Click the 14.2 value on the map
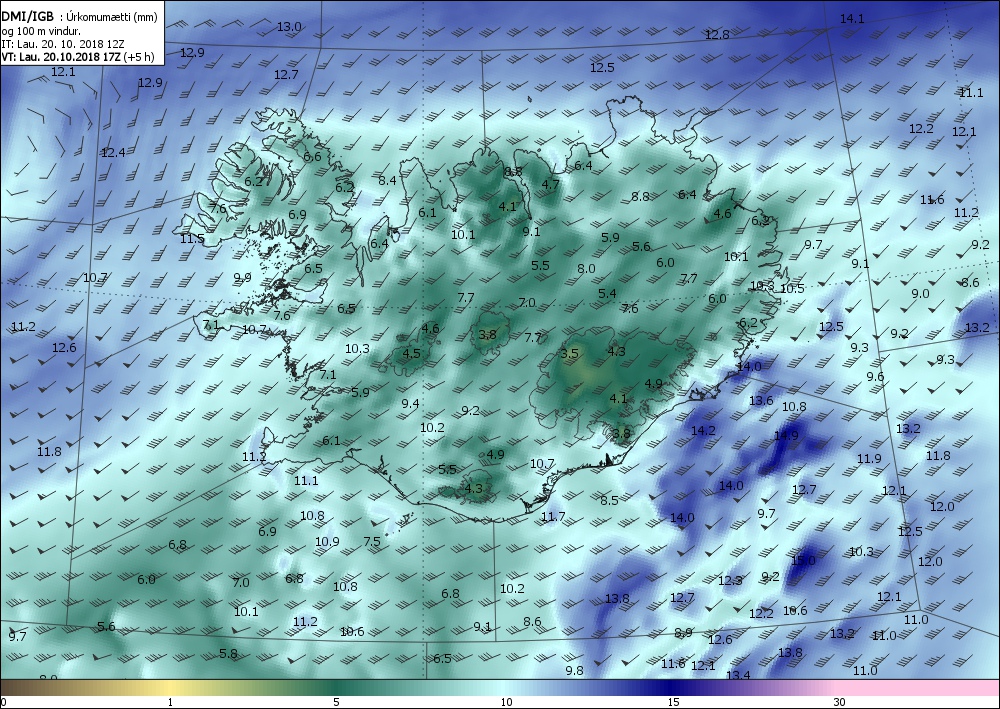 (703, 430)
